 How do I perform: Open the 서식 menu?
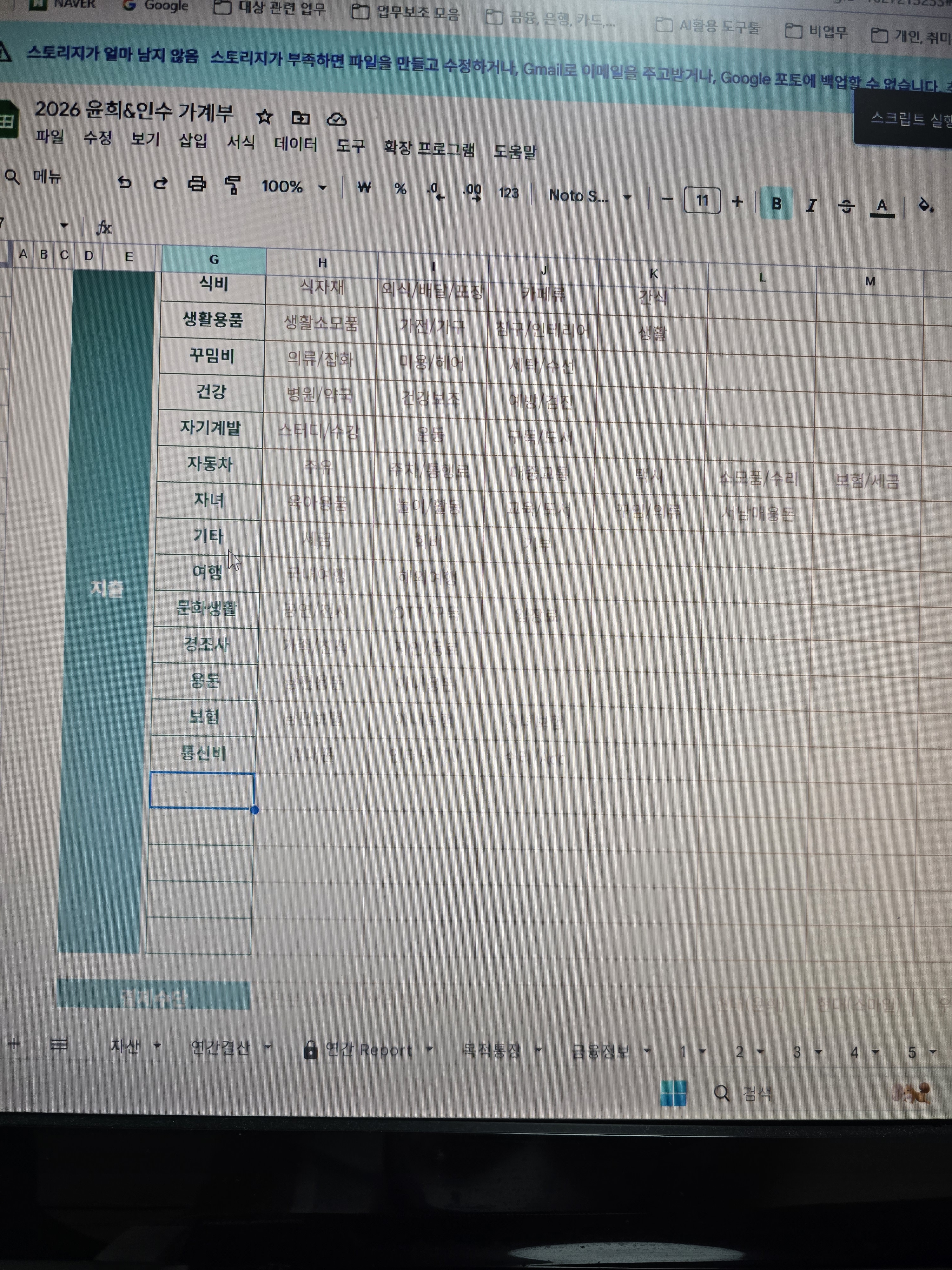(241, 142)
